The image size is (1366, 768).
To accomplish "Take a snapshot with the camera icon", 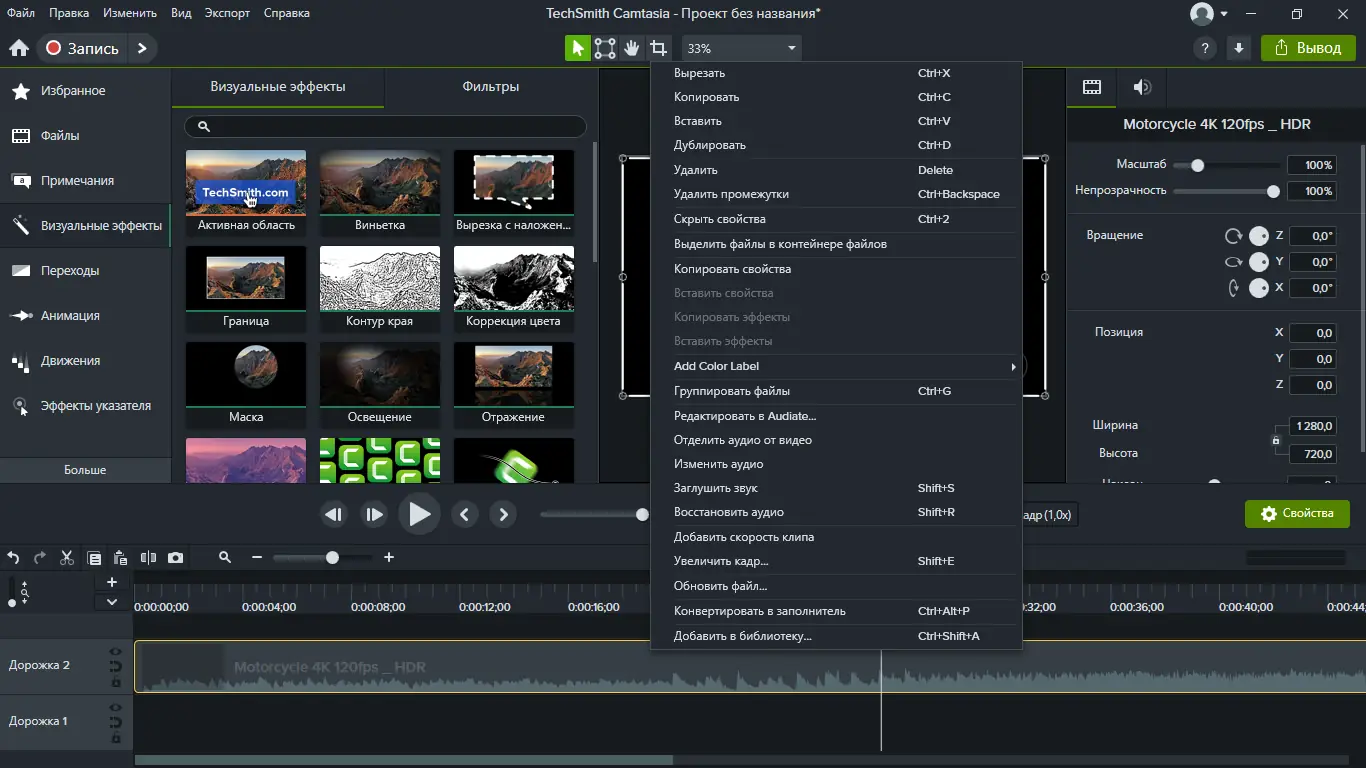I will [175, 558].
